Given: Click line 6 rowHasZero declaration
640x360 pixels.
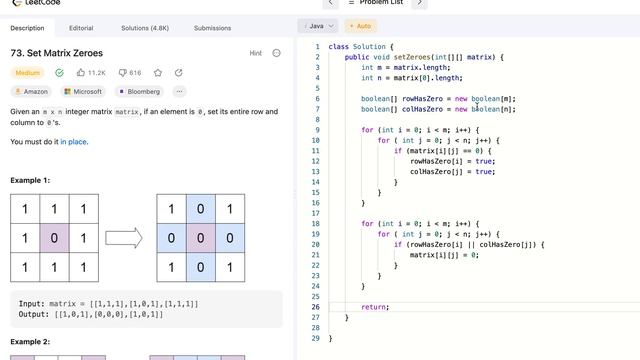Looking at the screenshot, I should [438, 99].
